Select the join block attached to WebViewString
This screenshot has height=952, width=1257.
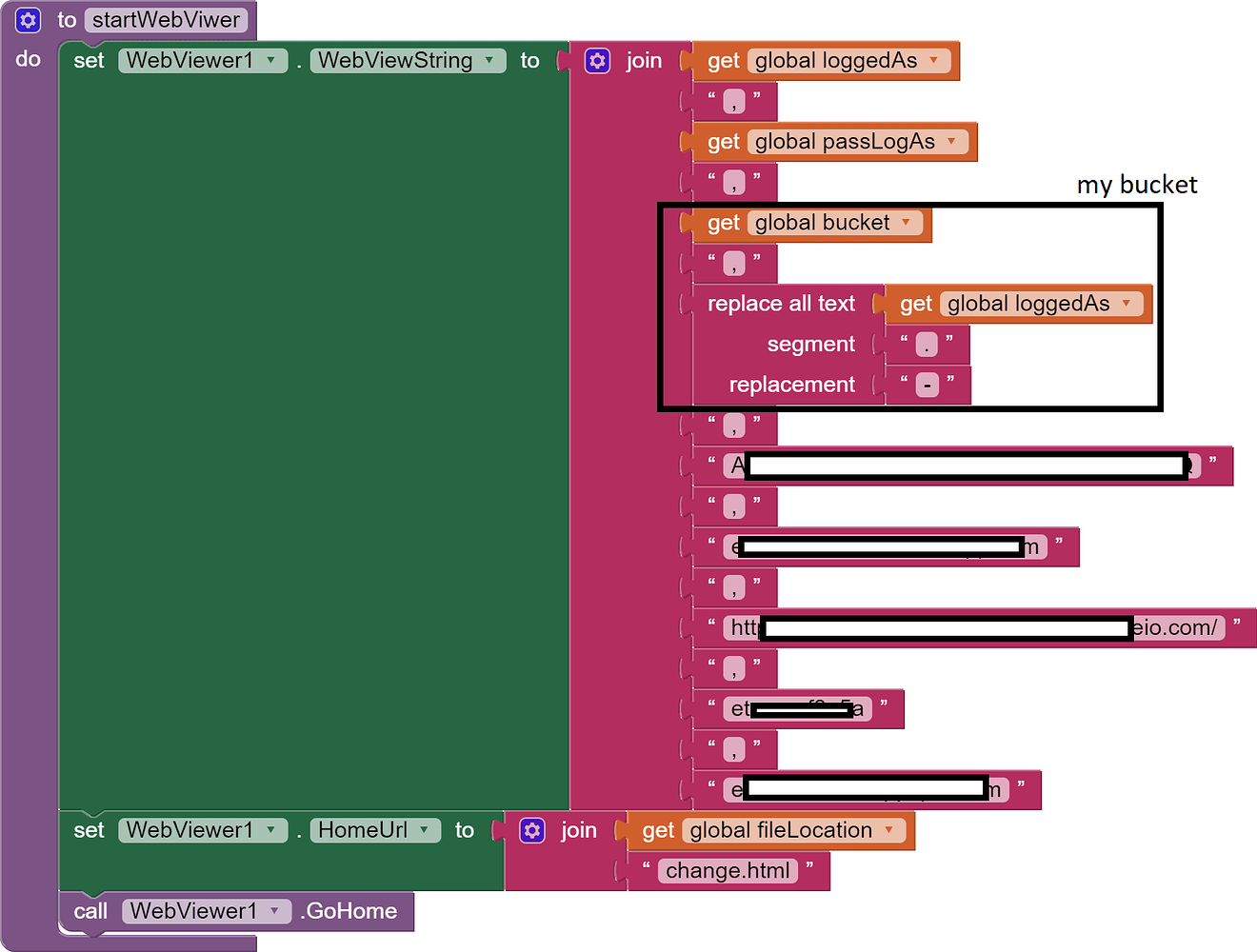click(x=644, y=60)
